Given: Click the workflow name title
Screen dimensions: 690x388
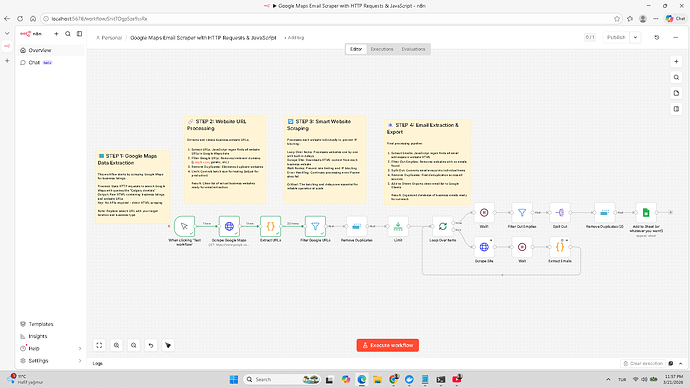Looking at the screenshot, I should [x=203, y=38].
